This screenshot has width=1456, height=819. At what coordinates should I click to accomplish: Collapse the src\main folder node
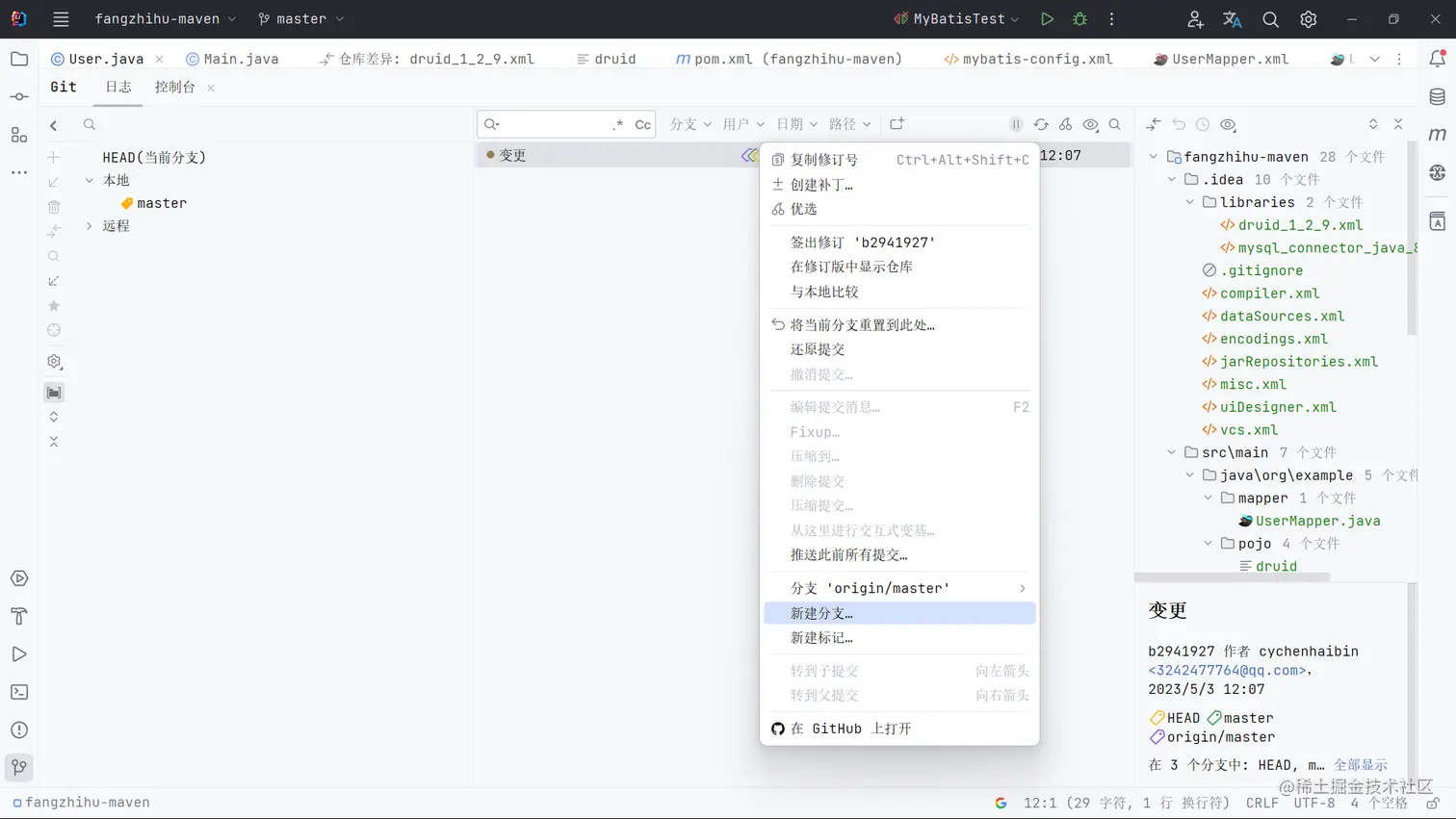(x=1172, y=452)
